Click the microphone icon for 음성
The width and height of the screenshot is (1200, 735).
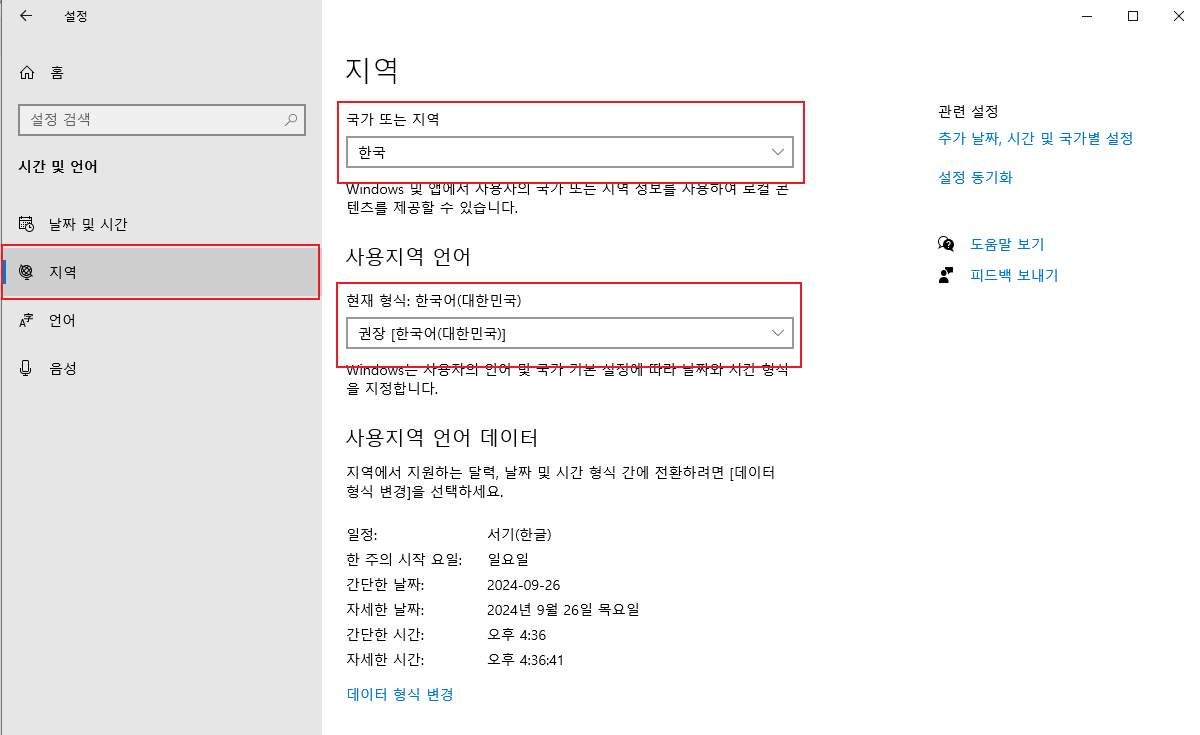coord(27,368)
